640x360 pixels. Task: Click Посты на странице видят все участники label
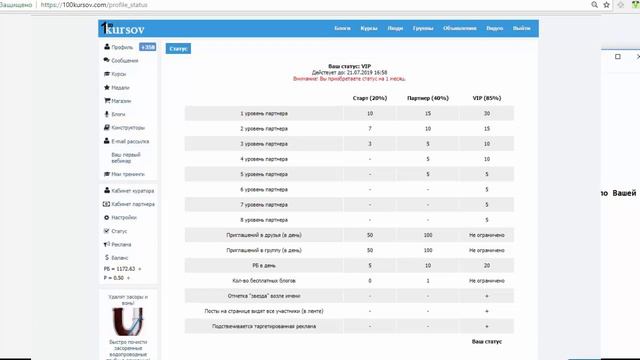pos(264,311)
